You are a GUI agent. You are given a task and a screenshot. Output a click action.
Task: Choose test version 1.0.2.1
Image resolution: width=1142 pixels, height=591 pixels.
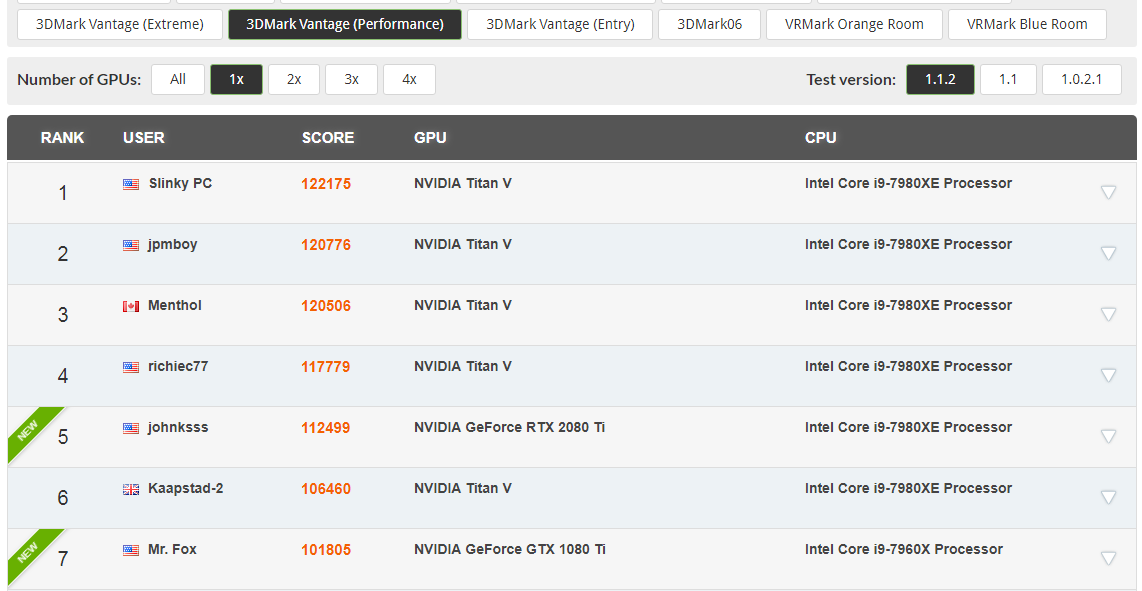tap(1082, 79)
